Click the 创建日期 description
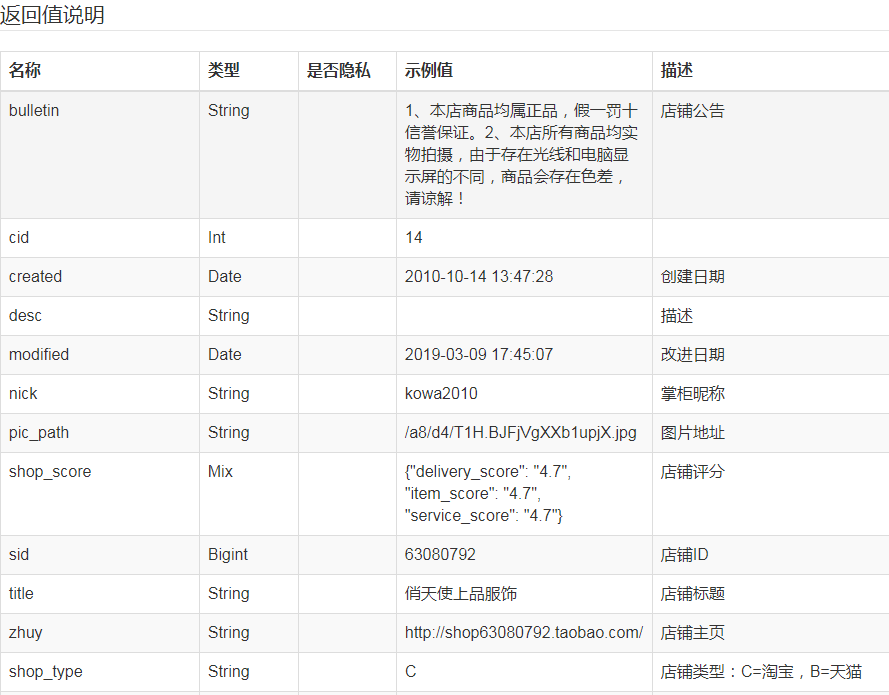The height and width of the screenshot is (695, 889). 693,277
